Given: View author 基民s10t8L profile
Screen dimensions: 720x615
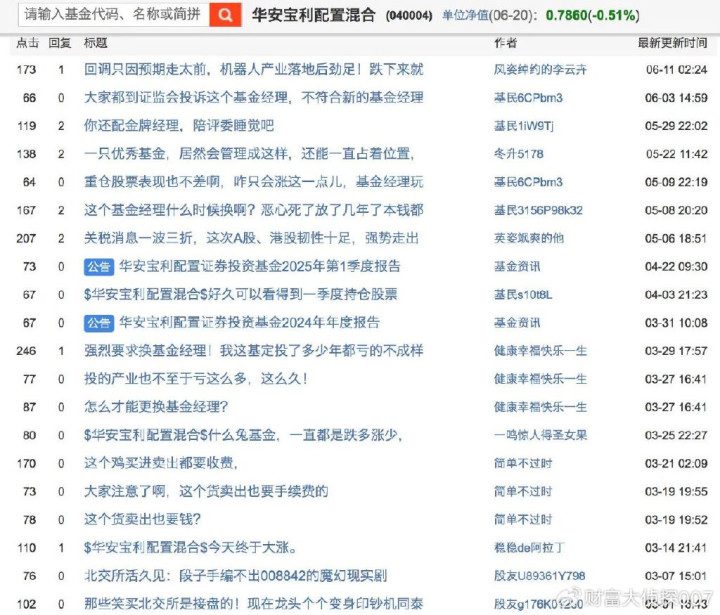Looking at the screenshot, I should (x=523, y=294).
